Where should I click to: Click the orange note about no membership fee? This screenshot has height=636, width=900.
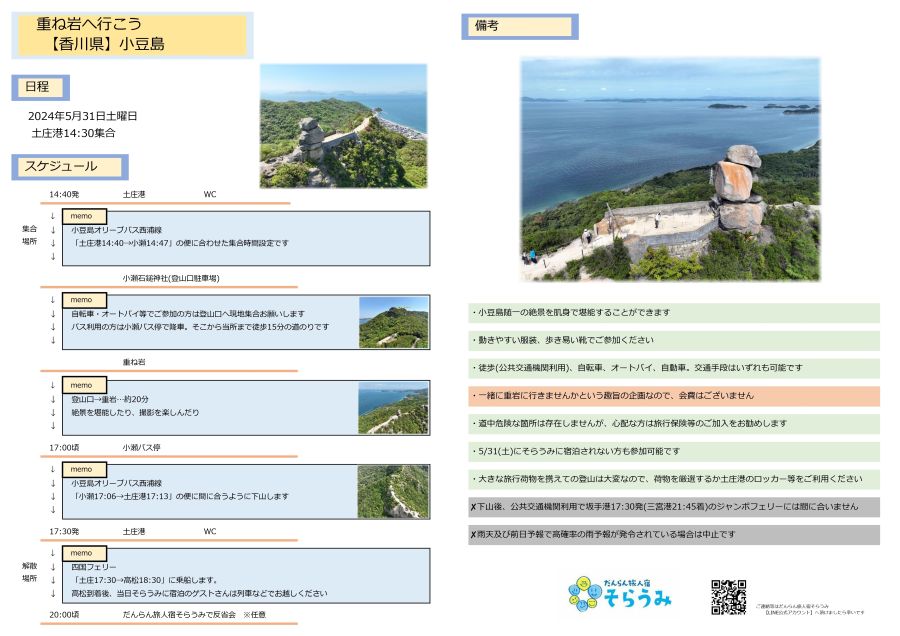coord(673,396)
